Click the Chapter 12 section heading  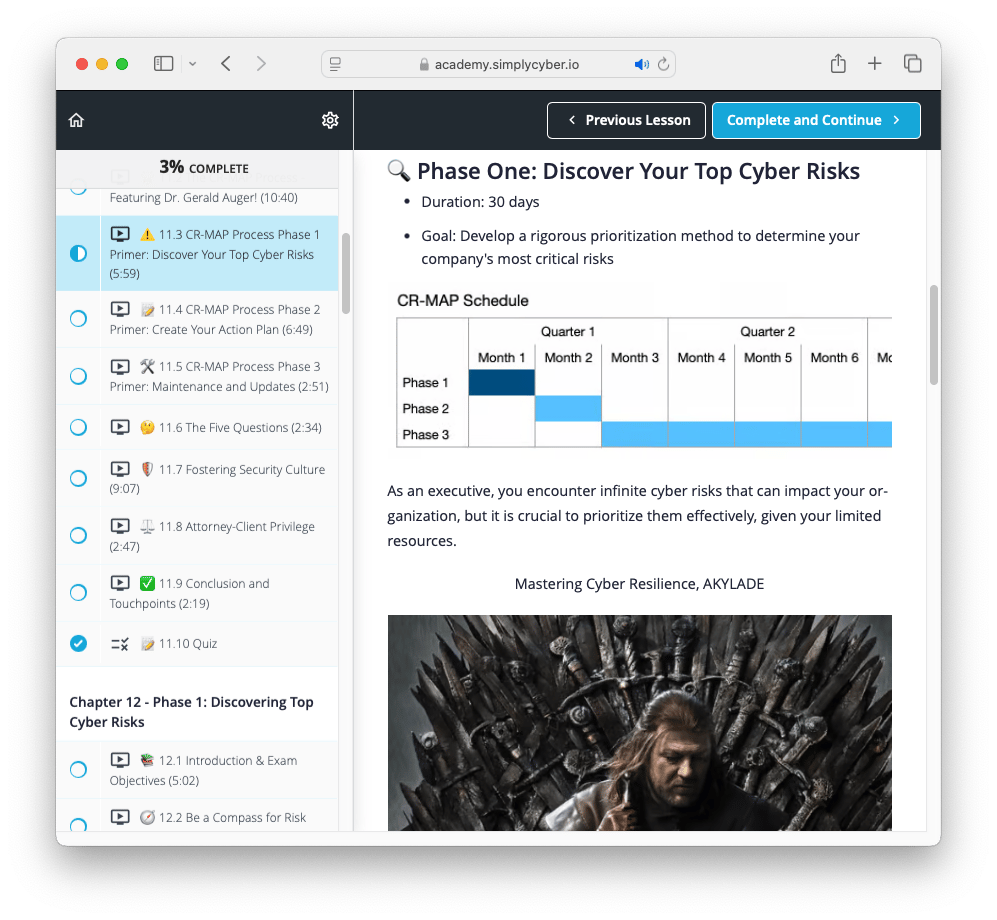(x=191, y=712)
